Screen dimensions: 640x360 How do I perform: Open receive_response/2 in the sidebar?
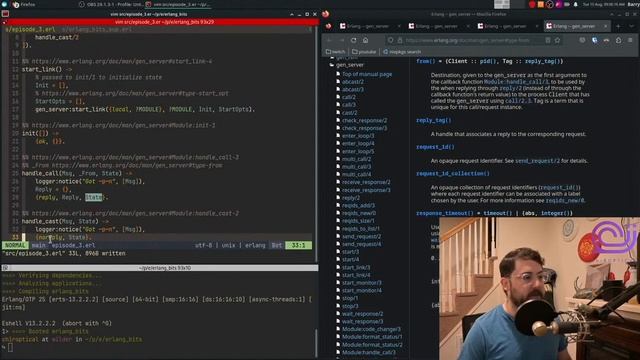366,182
